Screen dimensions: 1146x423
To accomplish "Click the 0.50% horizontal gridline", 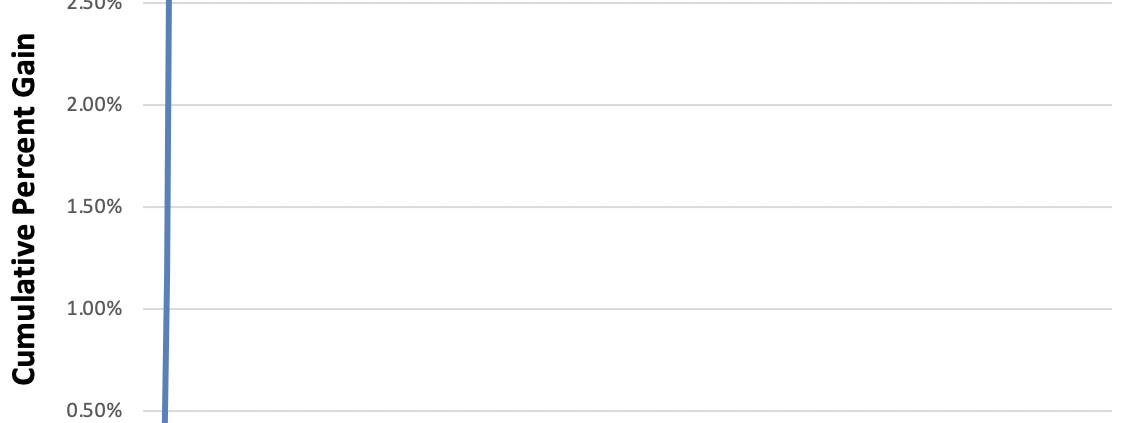I will coord(640,411).
